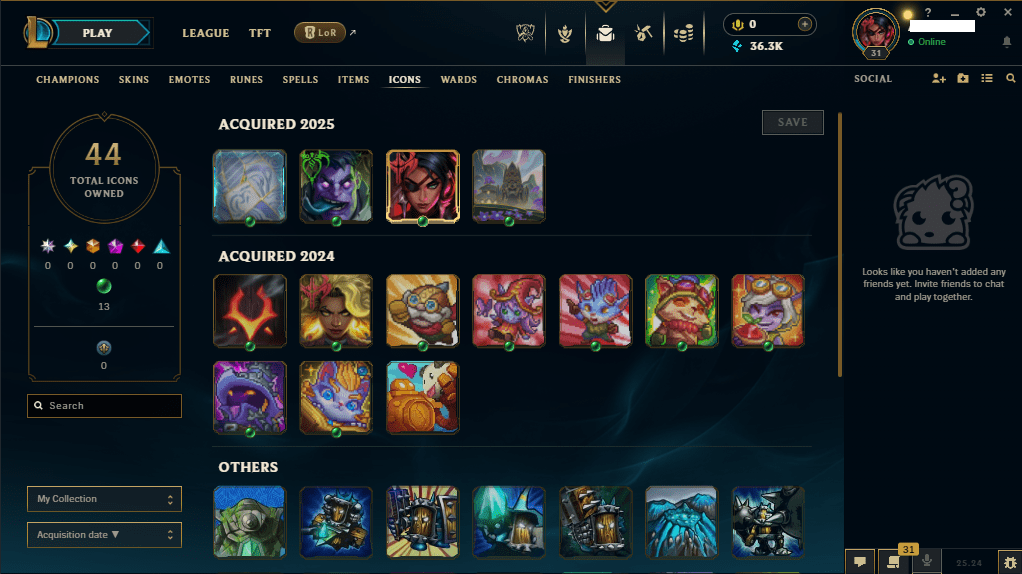Open the Clash crossed-banner icon
This screenshot has width=1022, height=574.
tap(525, 33)
